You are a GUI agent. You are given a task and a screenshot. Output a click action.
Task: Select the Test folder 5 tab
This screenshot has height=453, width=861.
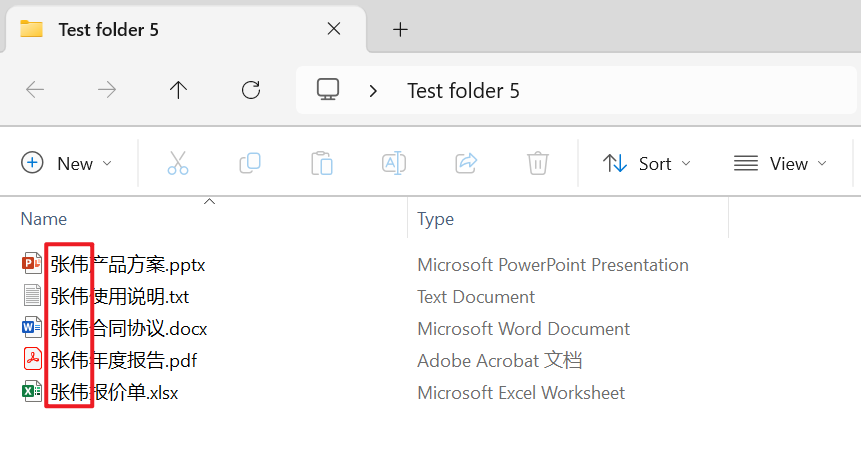108,29
